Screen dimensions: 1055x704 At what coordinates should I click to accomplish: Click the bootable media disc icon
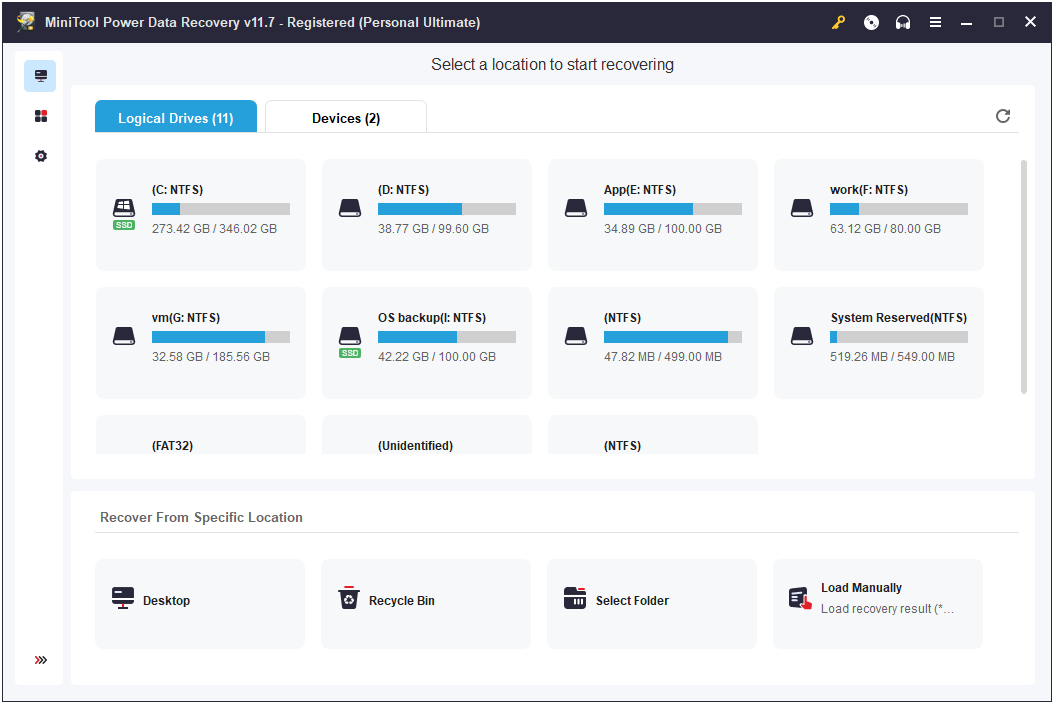coord(871,22)
